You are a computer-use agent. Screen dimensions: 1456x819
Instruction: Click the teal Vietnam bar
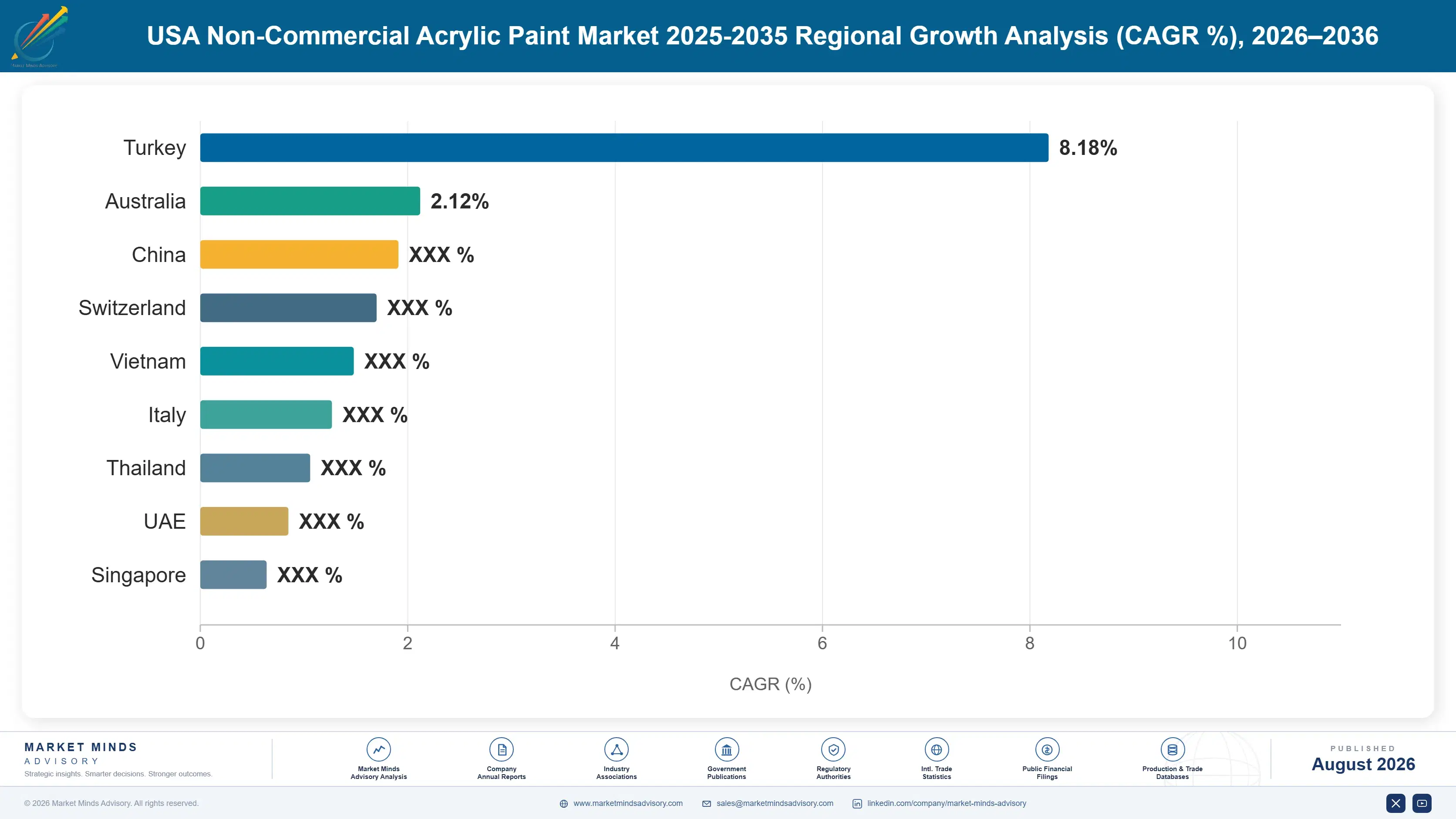[277, 361]
